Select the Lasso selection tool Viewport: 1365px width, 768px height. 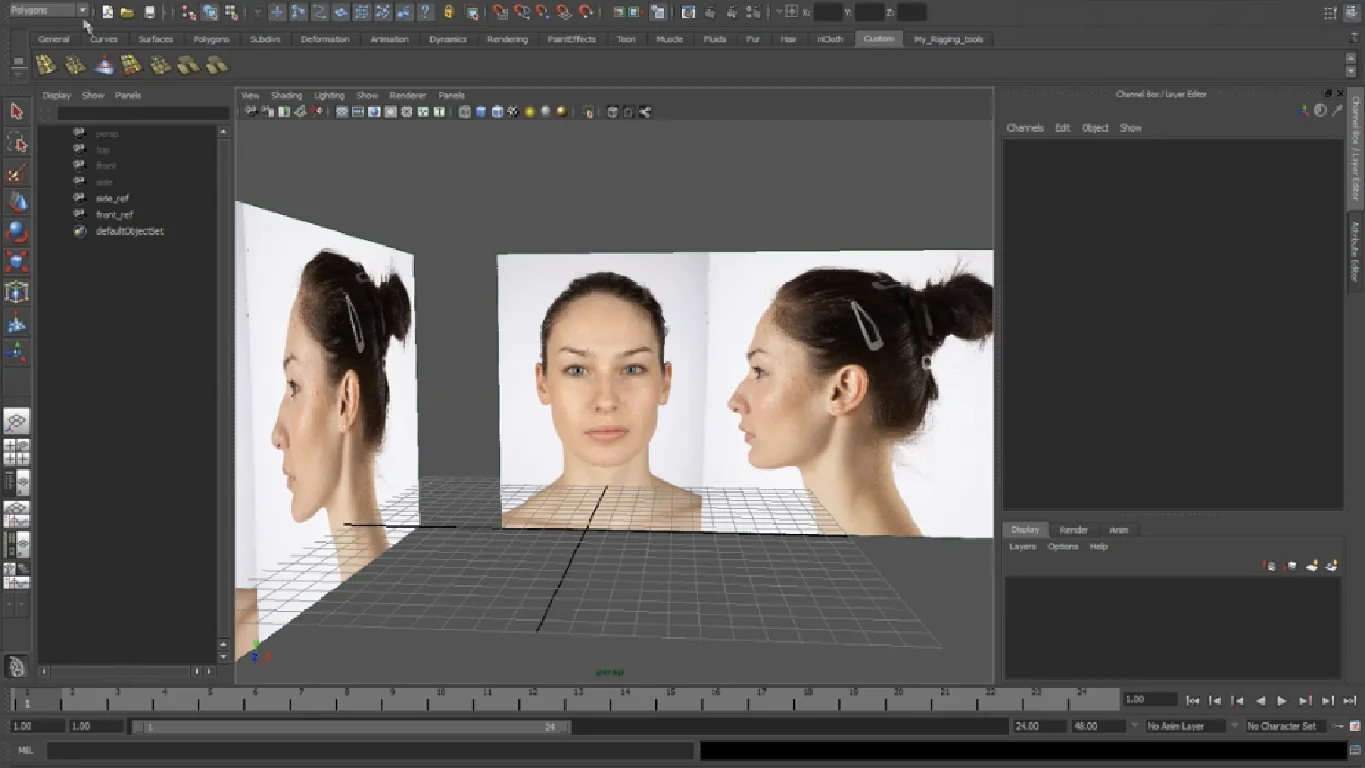16,142
